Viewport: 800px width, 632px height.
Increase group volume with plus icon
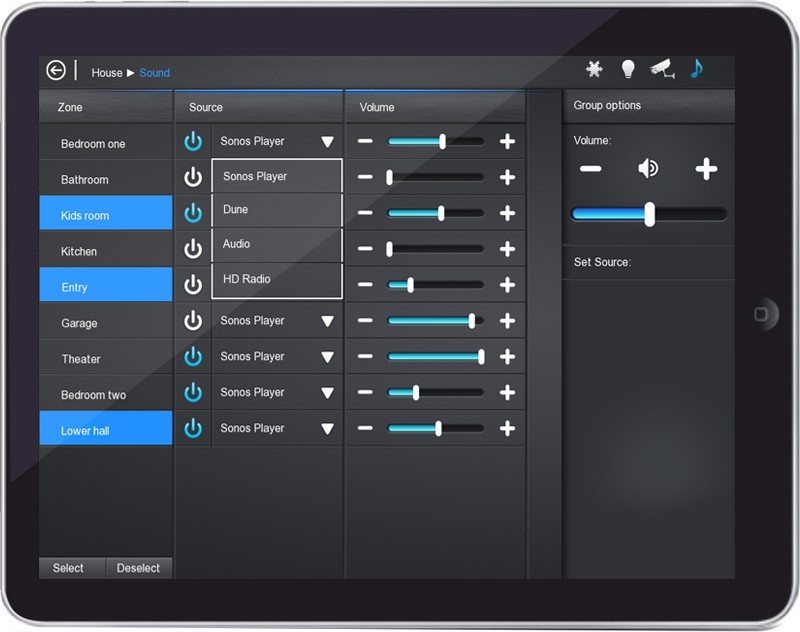[x=706, y=169]
